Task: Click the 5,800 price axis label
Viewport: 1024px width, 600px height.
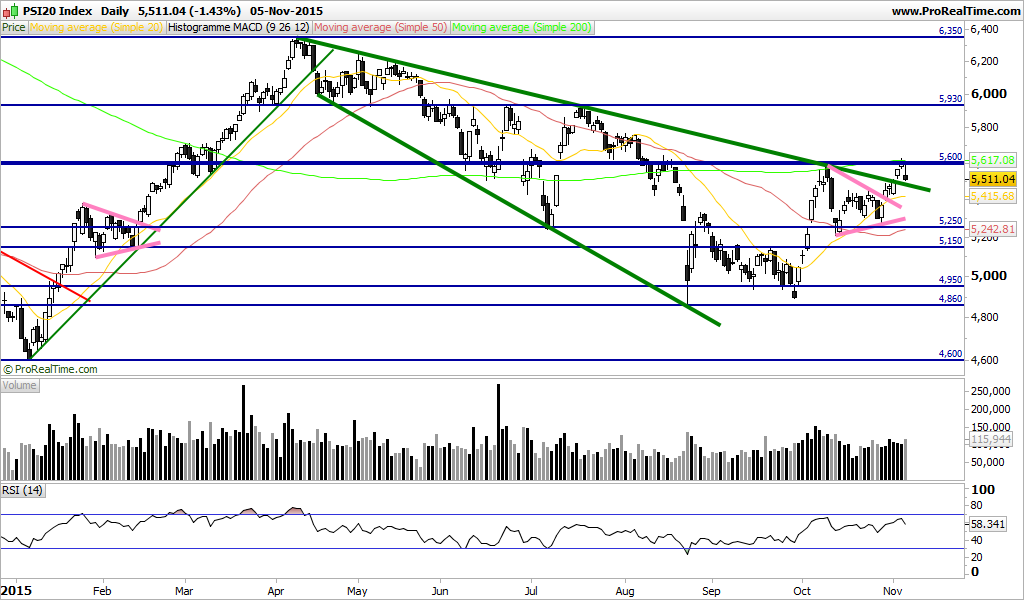Action: pyautogui.click(x=984, y=127)
